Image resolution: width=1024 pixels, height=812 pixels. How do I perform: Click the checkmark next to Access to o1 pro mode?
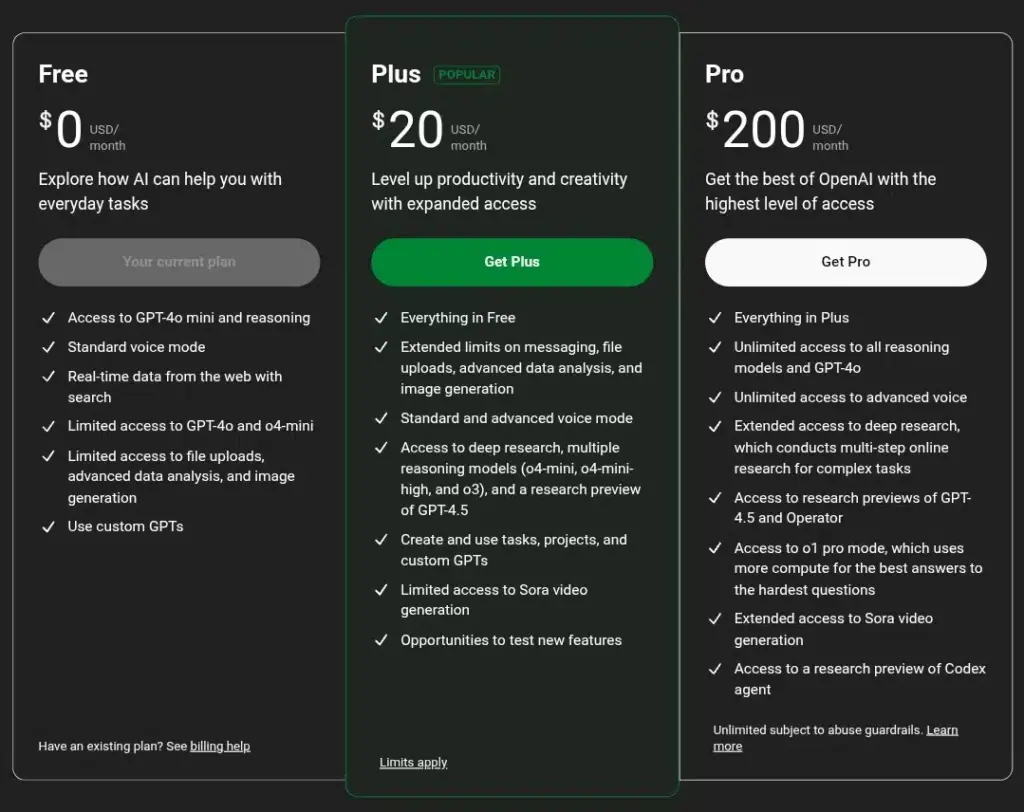pyautogui.click(x=714, y=548)
